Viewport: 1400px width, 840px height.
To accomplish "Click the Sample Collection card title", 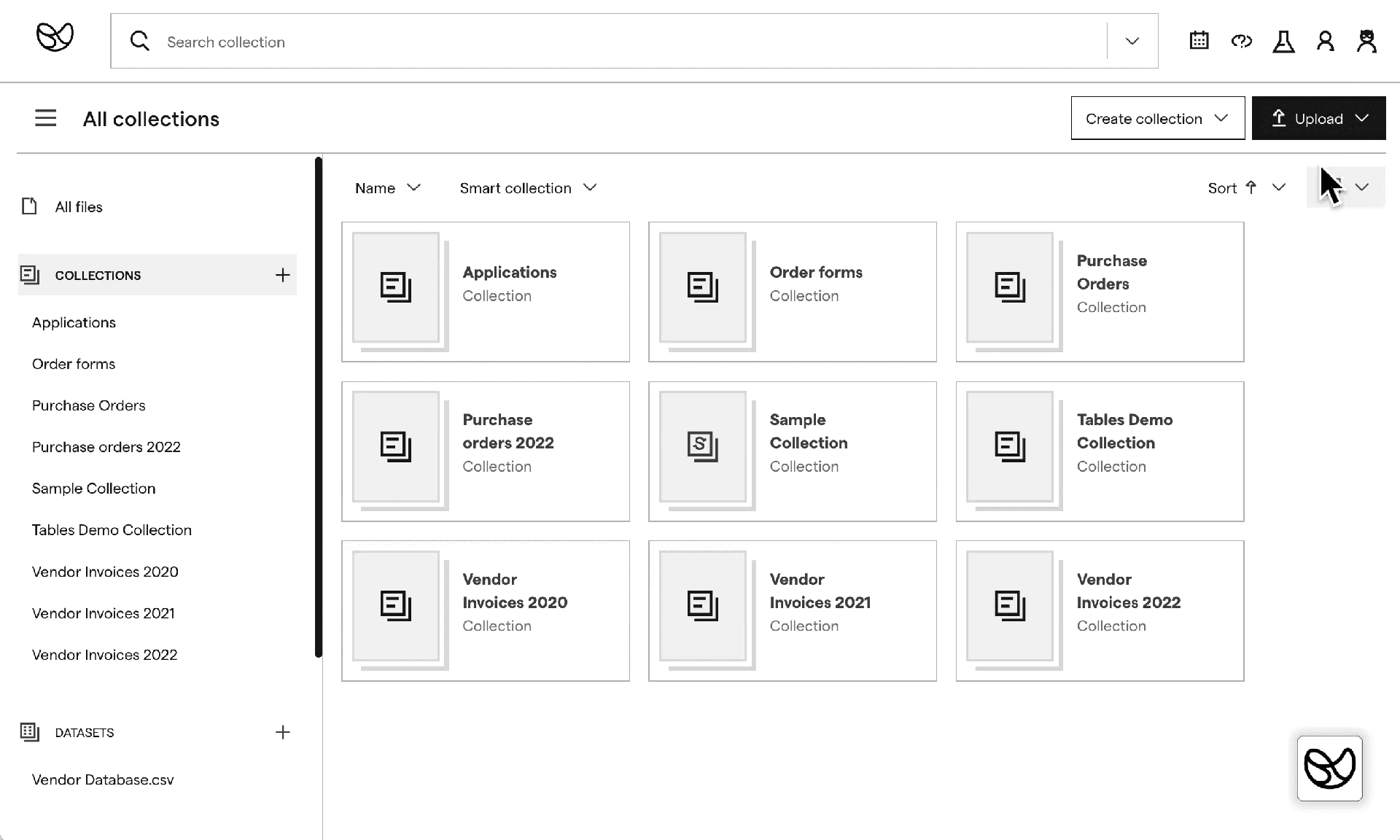I will pyautogui.click(x=808, y=431).
